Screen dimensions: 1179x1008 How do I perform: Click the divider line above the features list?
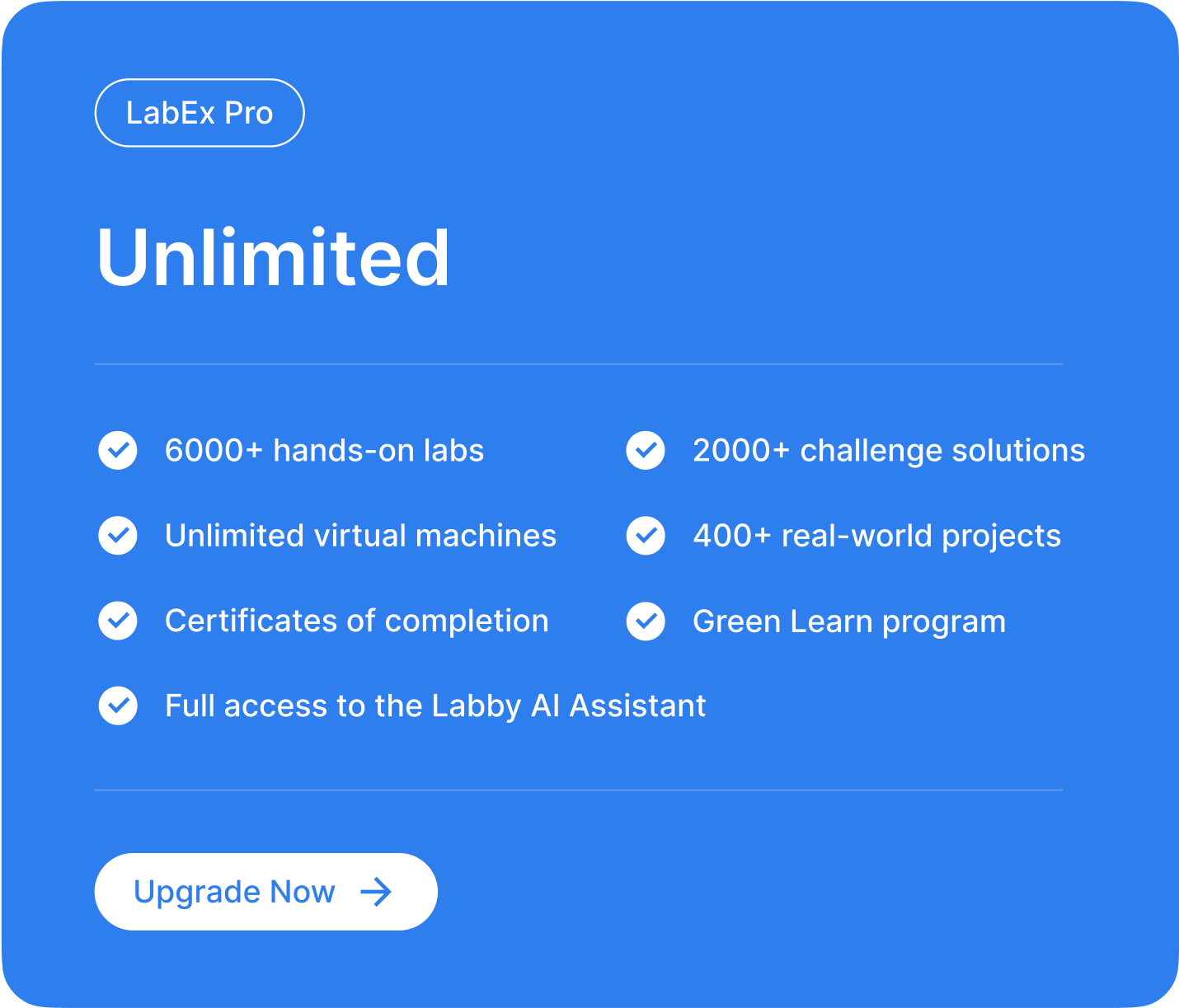tap(579, 363)
